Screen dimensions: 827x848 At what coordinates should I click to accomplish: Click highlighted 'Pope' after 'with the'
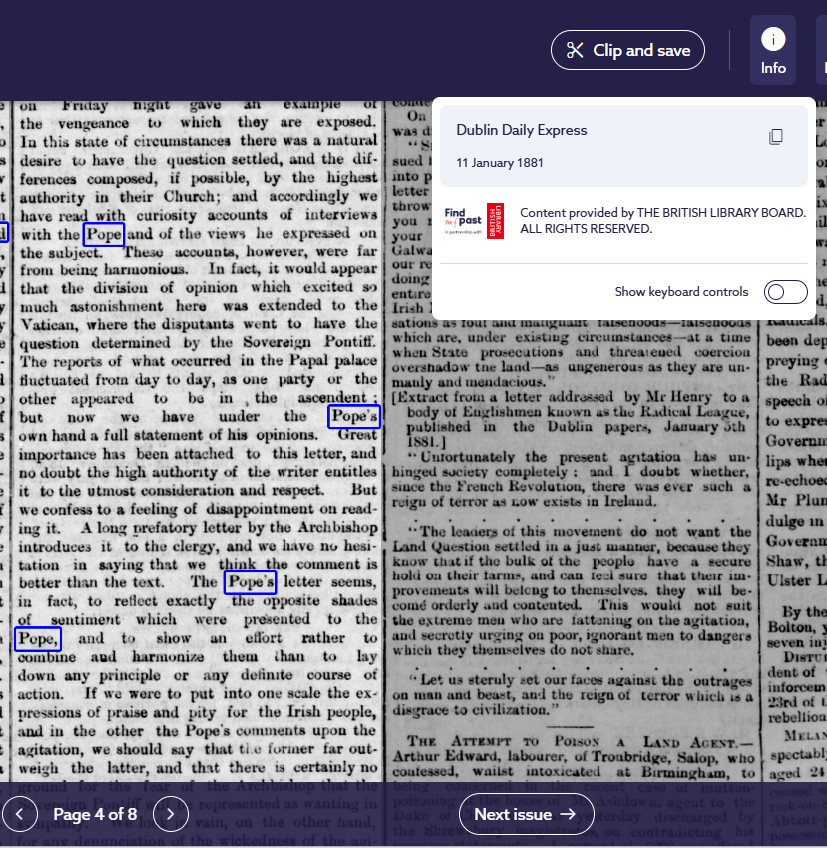pyautogui.click(x=104, y=234)
